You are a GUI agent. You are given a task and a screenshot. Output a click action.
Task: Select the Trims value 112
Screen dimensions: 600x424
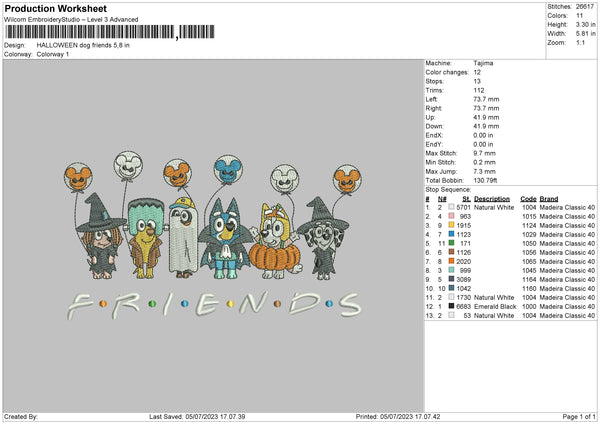(478, 90)
